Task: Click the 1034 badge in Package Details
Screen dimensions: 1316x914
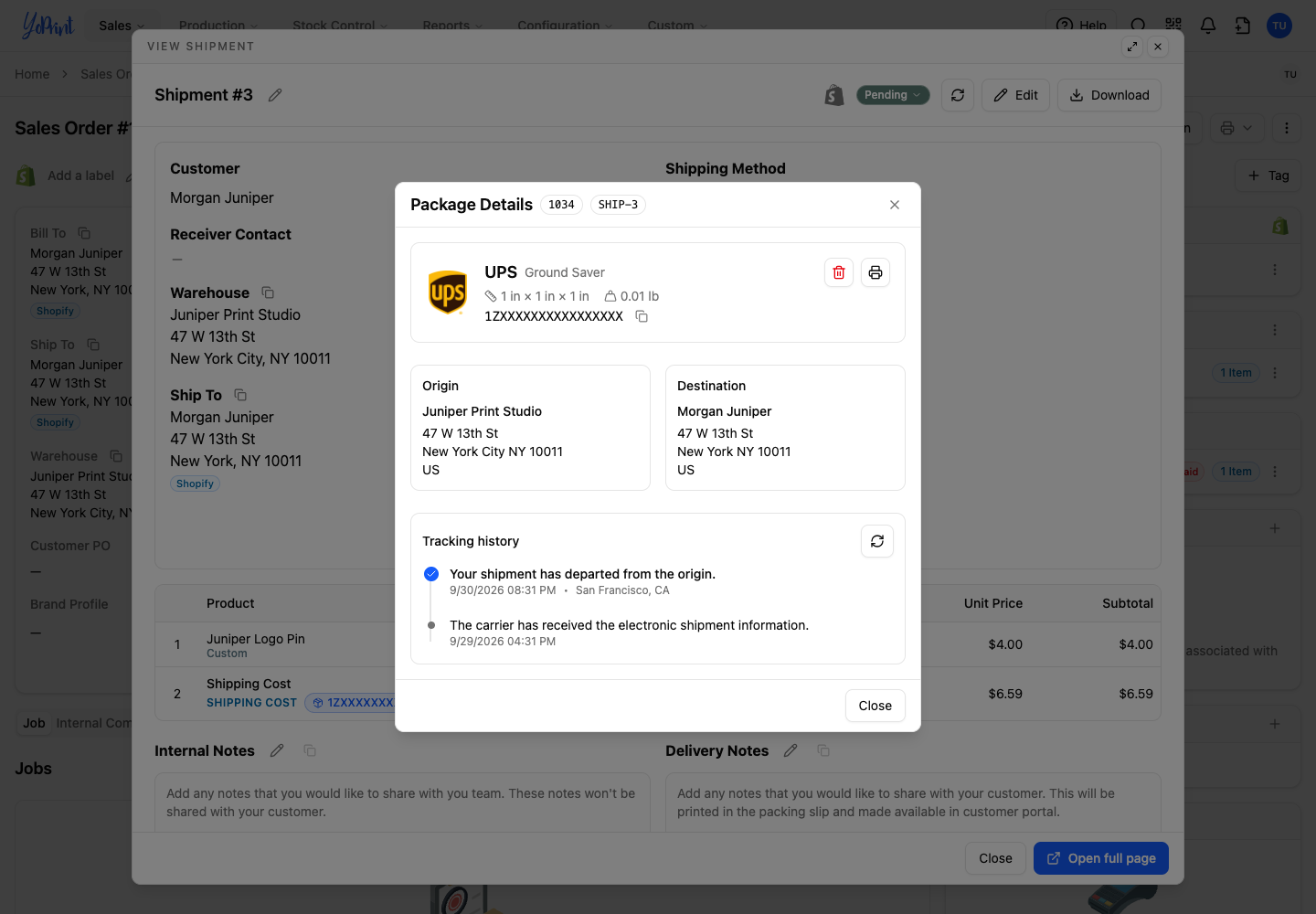Action: pos(561,205)
